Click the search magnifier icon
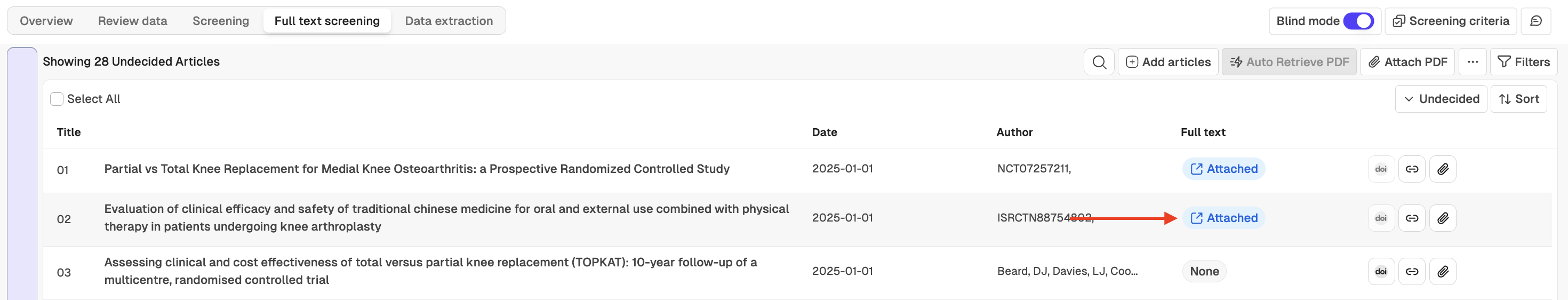Image resolution: width=1568 pixels, height=300 pixels. (x=1099, y=62)
